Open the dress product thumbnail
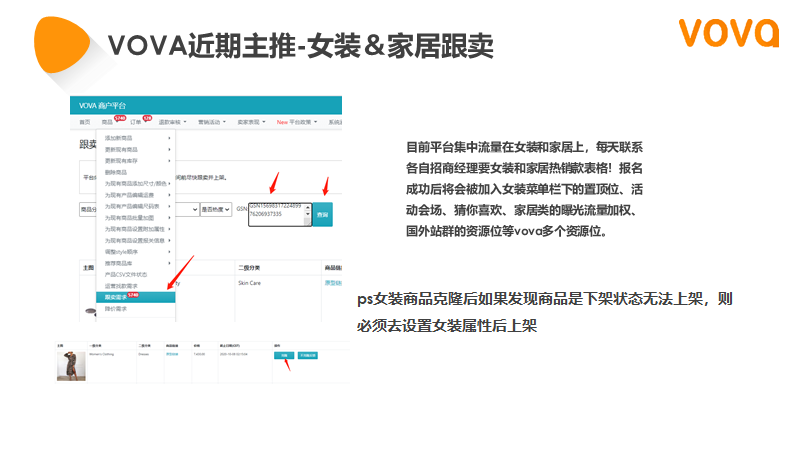 71,366
